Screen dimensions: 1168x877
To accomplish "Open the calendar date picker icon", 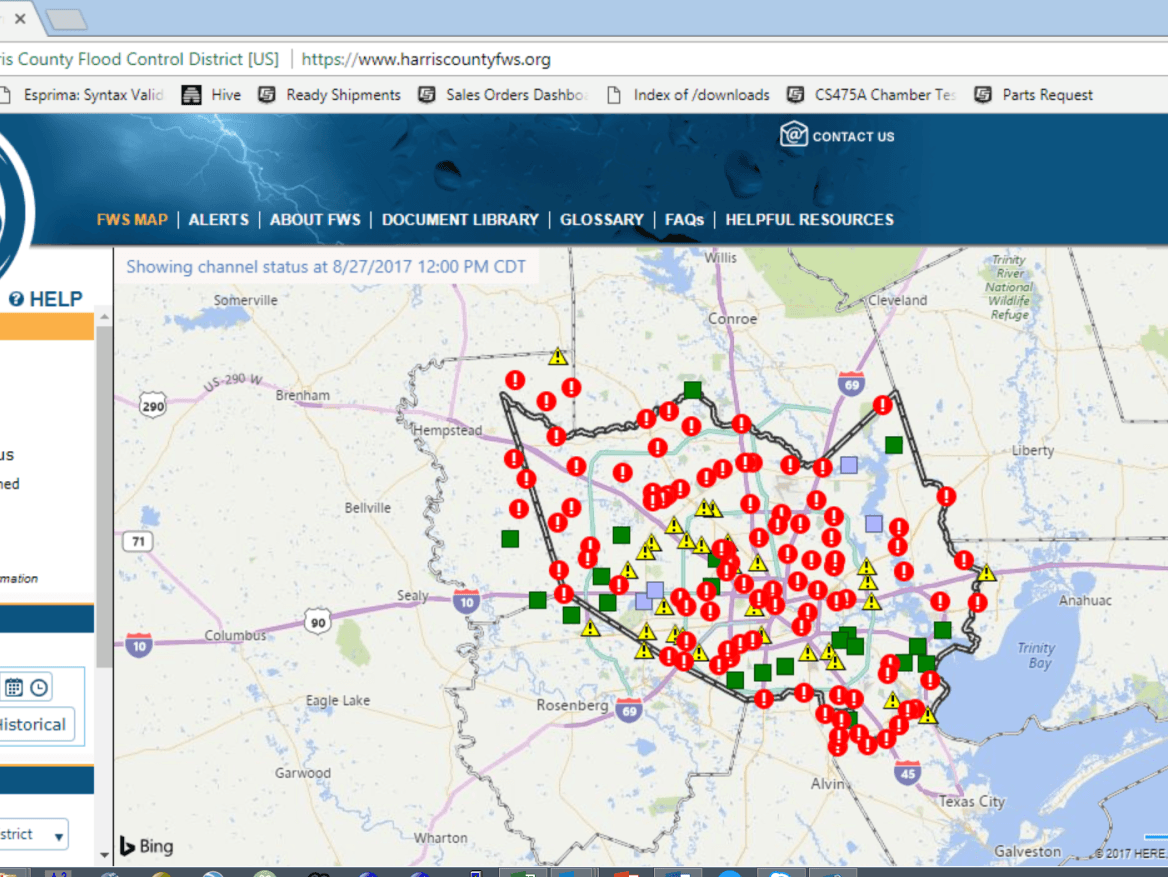I will click(x=14, y=687).
